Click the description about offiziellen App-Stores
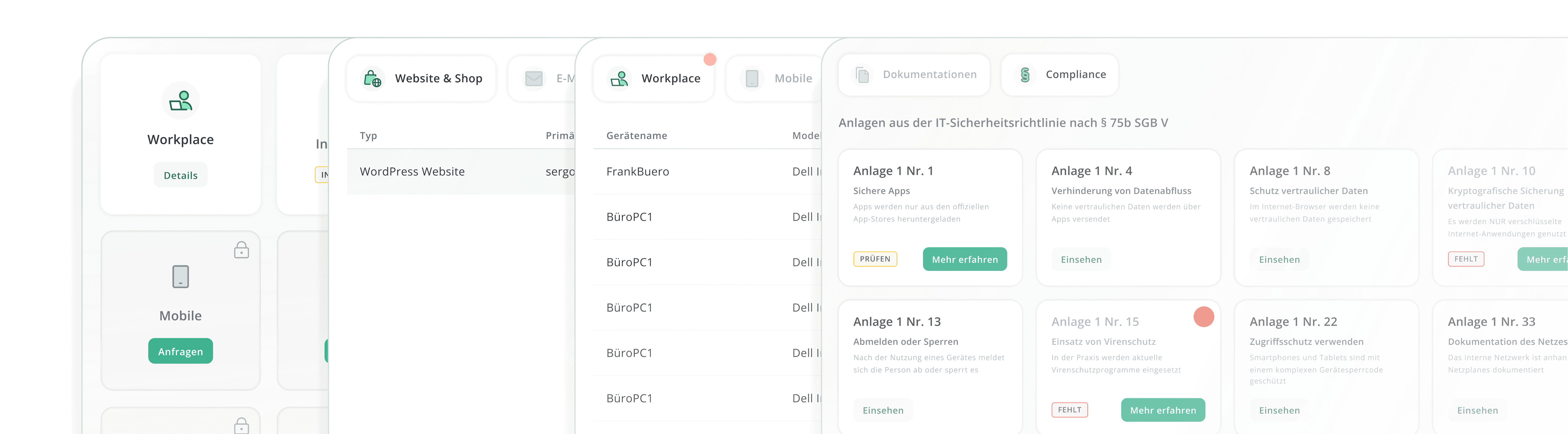This screenshot has width=1568, height=434. [921, 213]
